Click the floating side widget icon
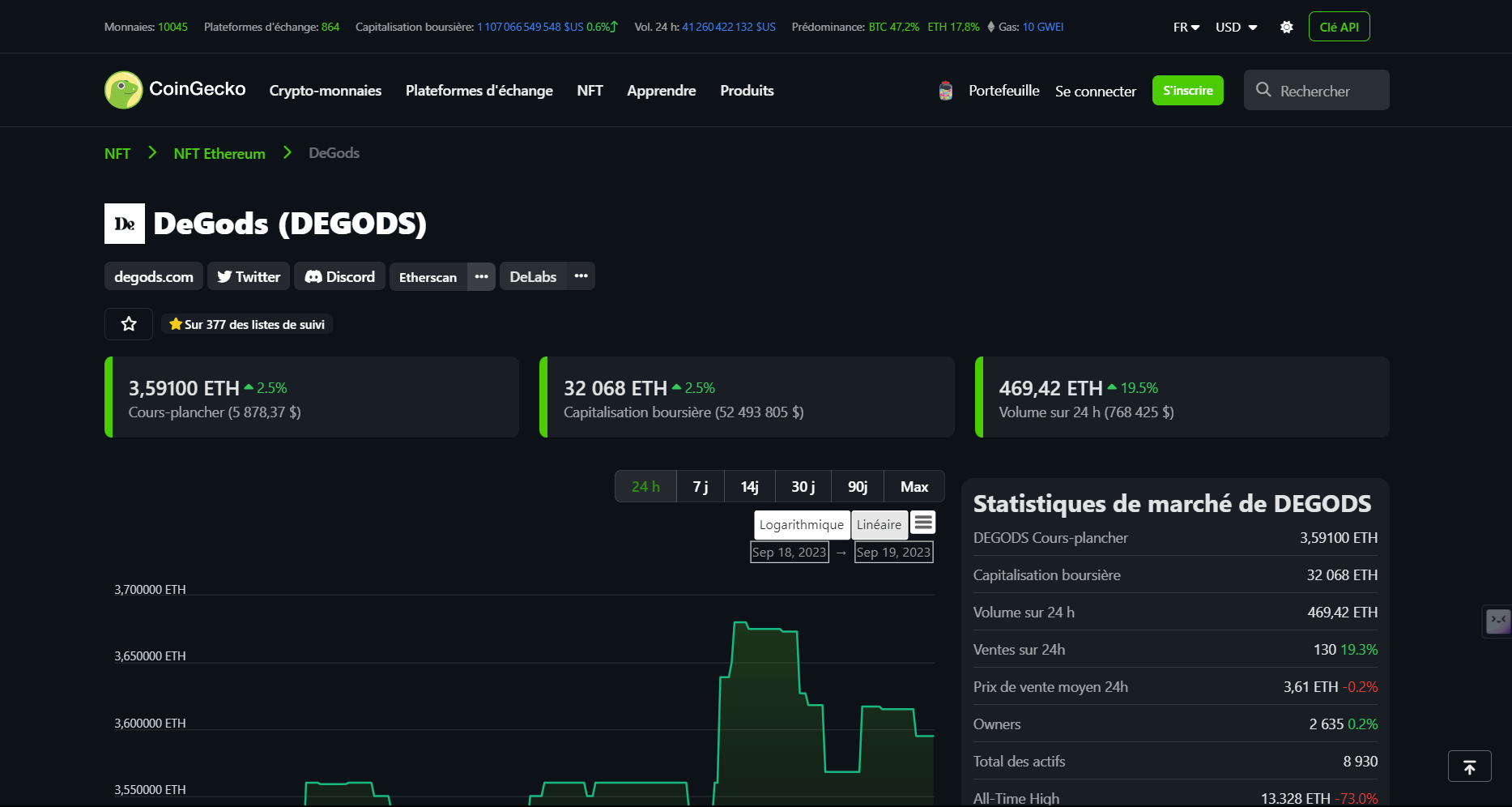The width and height of the screenshot is (1512, 807). [x=1498, y=621]
